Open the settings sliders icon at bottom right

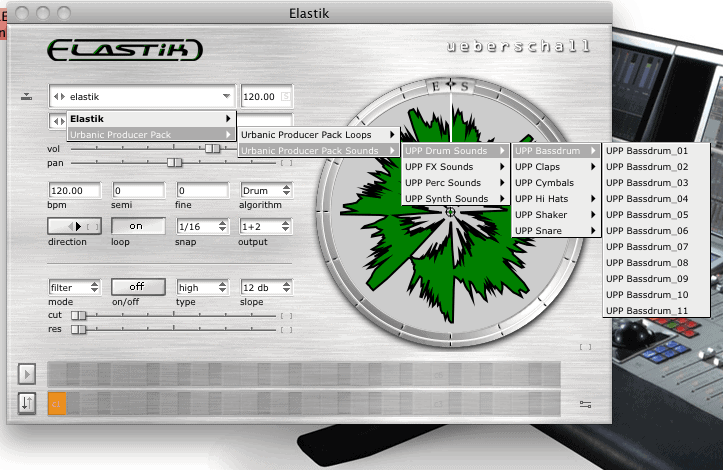pyautogui.click(x=585, y=404)
